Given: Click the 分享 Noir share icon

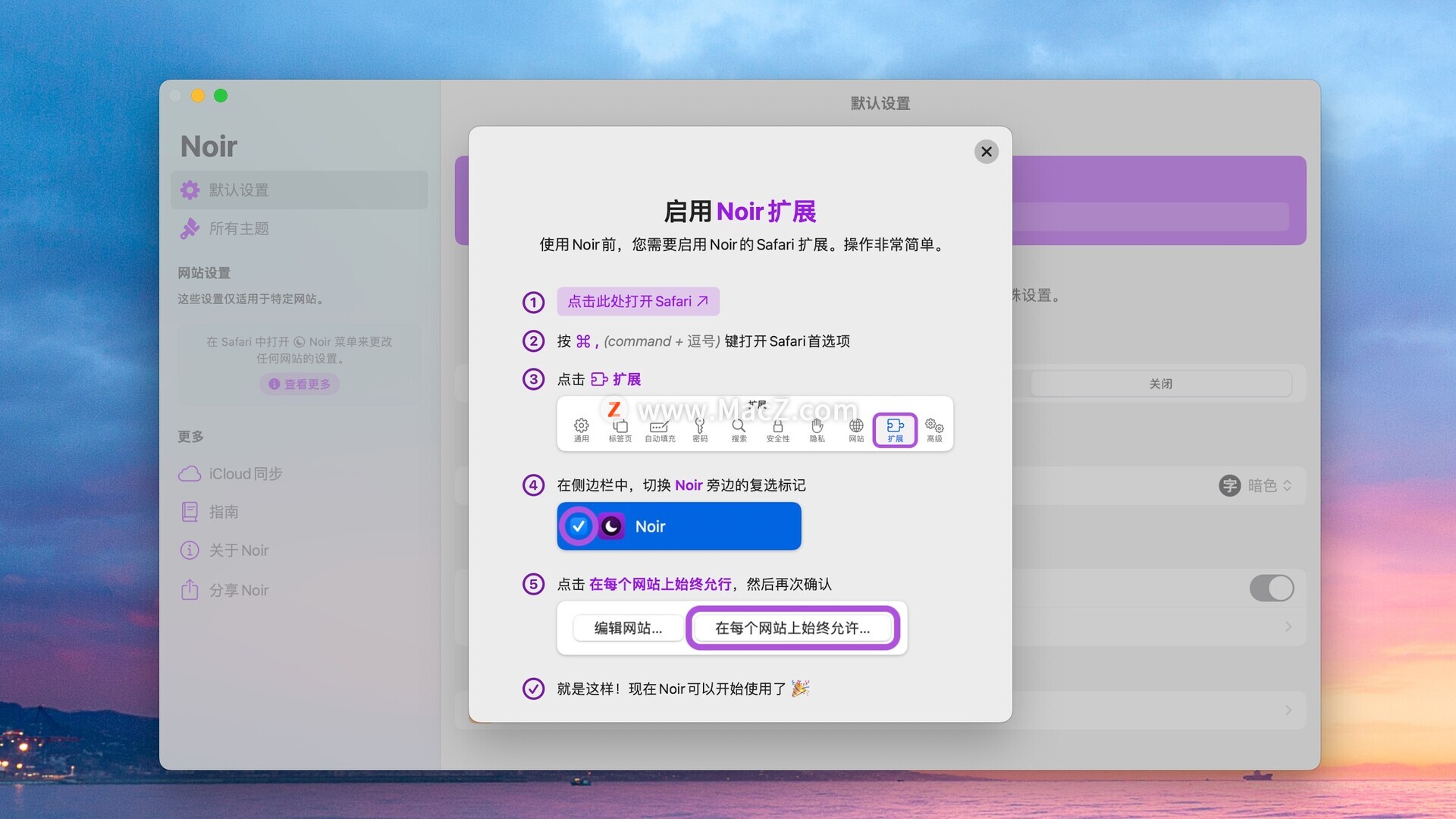Looking at the screenshot, I should tap(190, 589).
